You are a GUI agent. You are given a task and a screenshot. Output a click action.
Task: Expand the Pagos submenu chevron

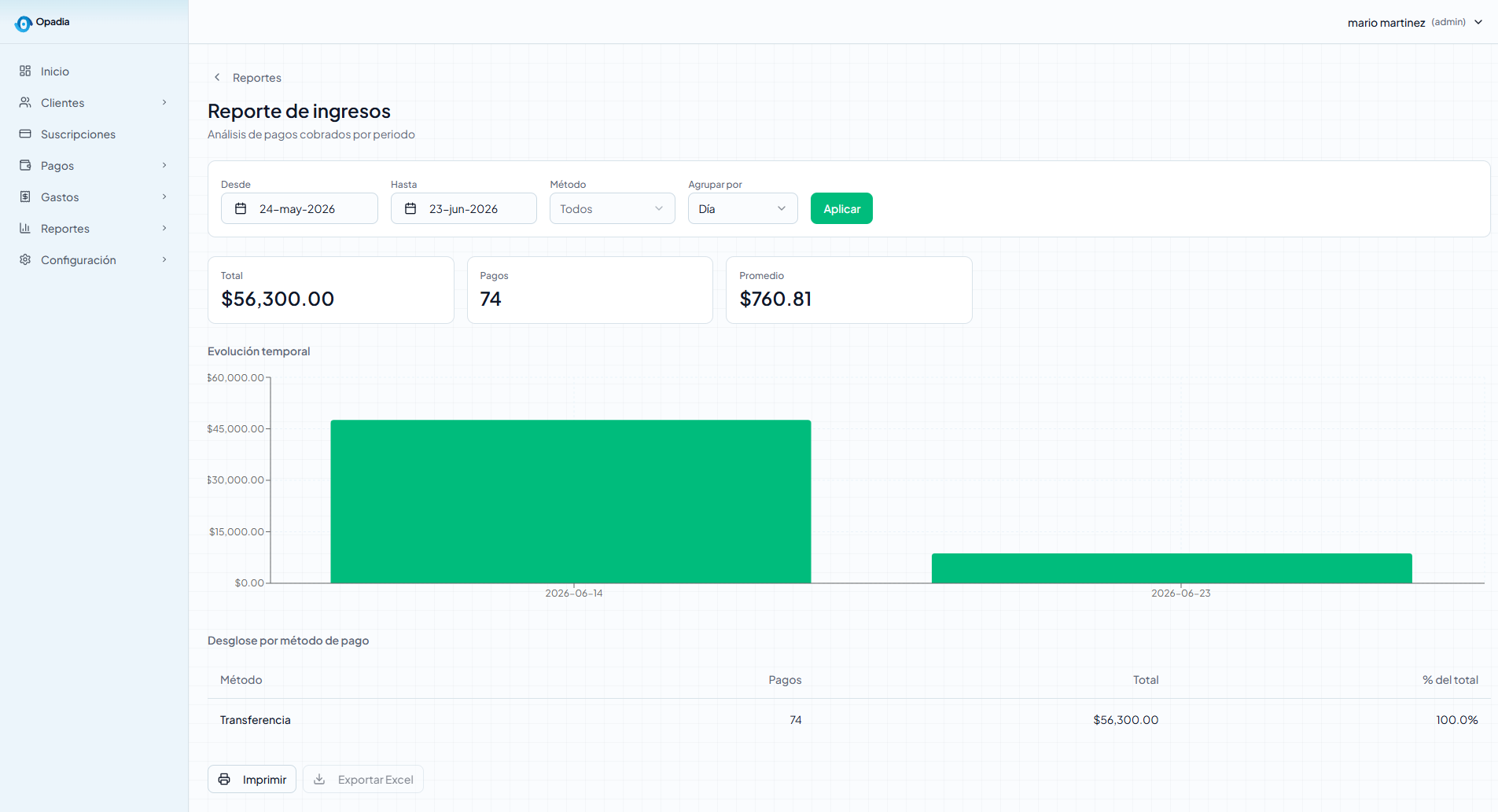click(164, 165)
